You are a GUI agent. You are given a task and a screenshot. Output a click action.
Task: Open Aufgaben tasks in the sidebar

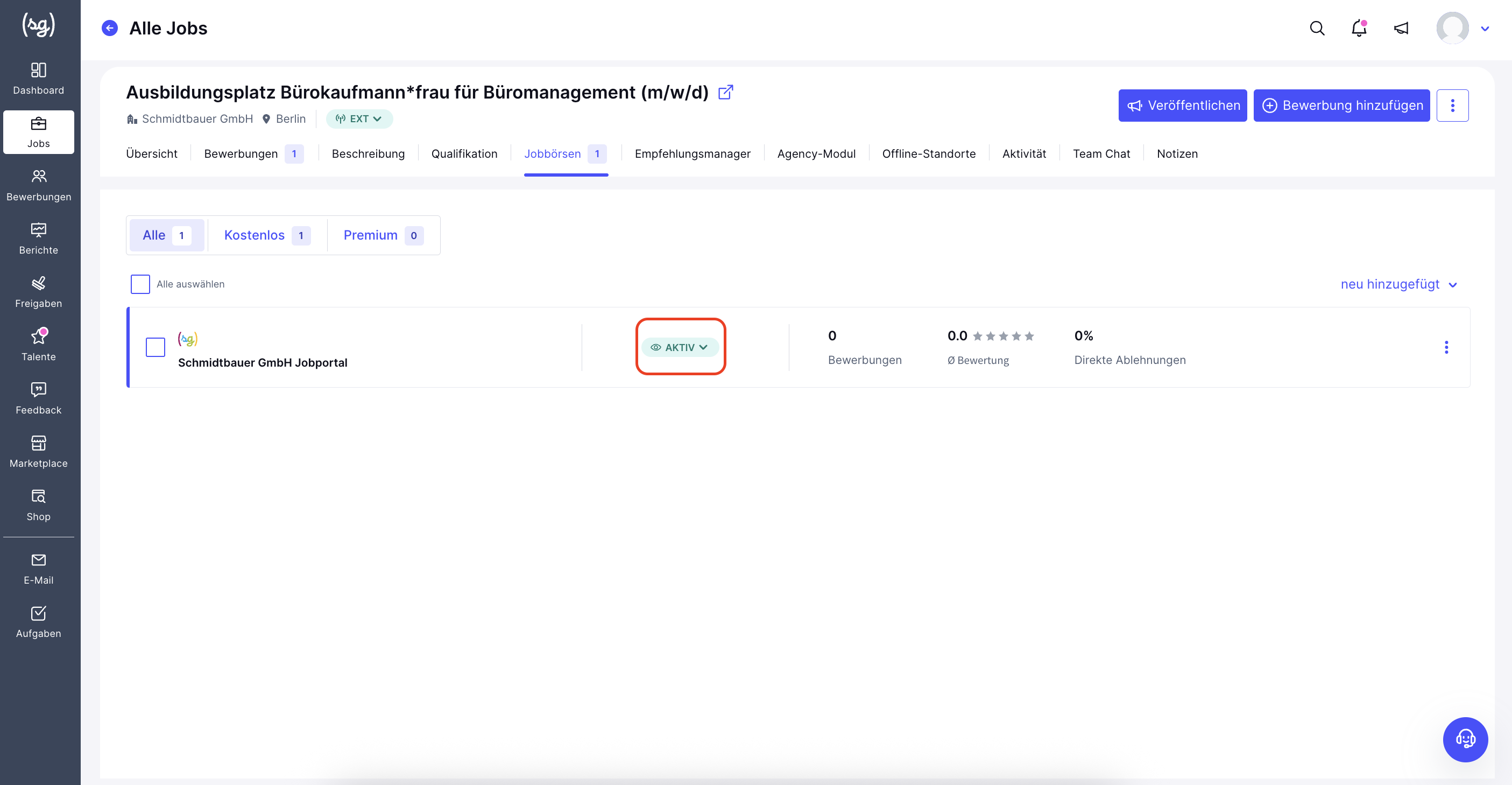(39, 622)
